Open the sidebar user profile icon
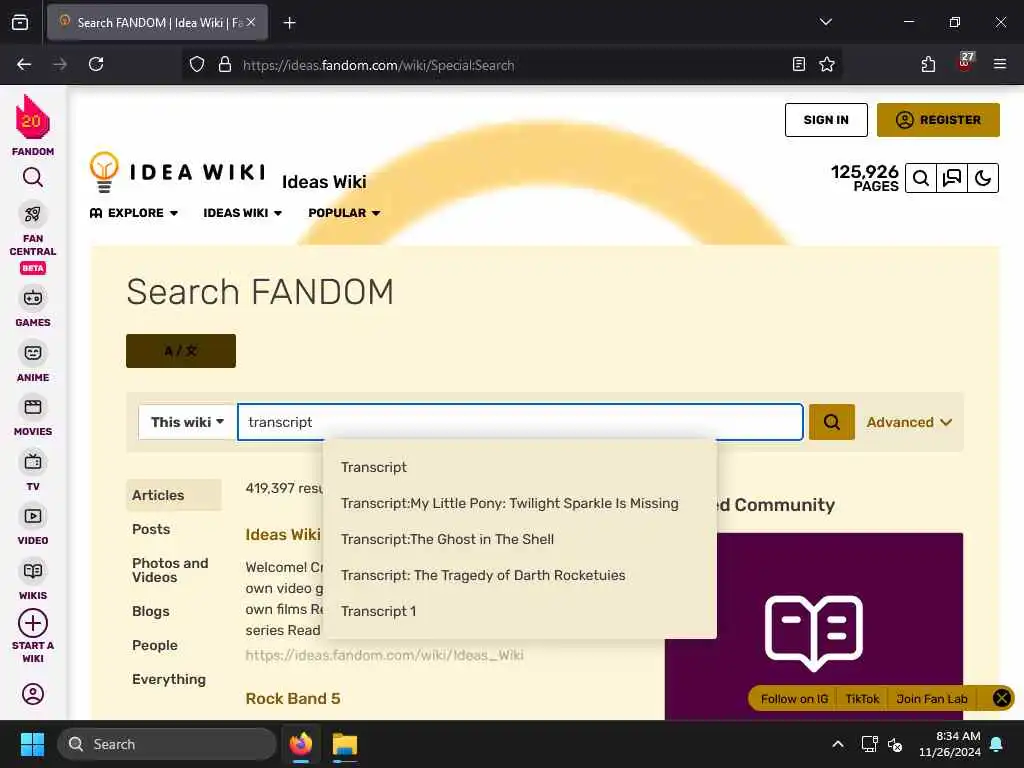Viewport: 1024px width, 768px height. pyautogui.click(x=33, y=694)
